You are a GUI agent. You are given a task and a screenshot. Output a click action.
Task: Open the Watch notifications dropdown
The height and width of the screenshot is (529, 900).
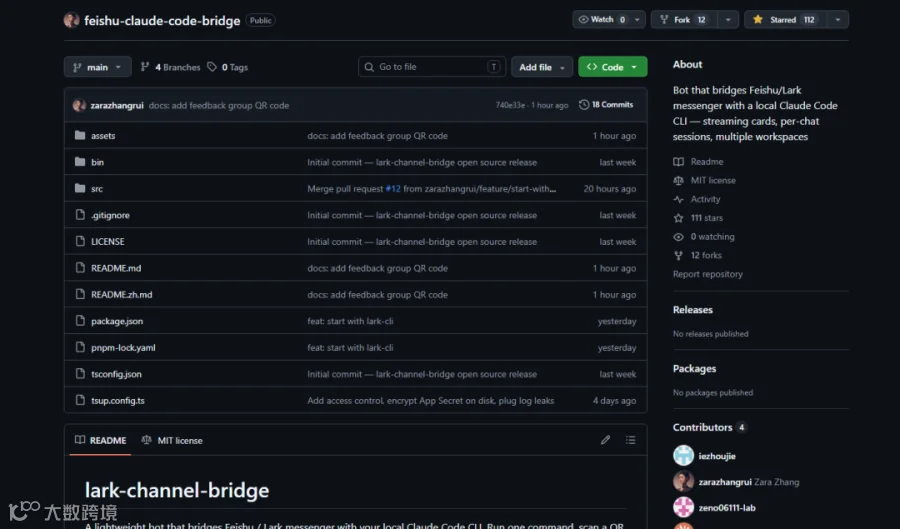(608, 20)
